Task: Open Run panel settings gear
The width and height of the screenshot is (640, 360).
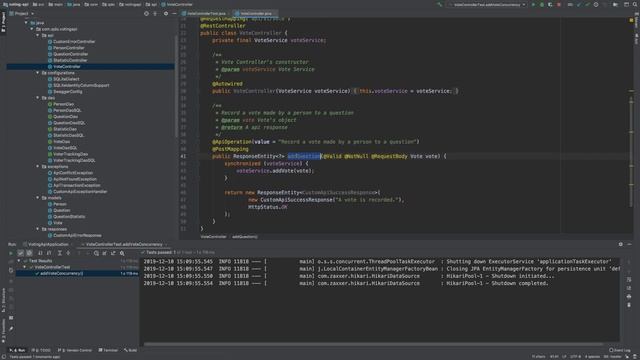Action: [621, 244]
